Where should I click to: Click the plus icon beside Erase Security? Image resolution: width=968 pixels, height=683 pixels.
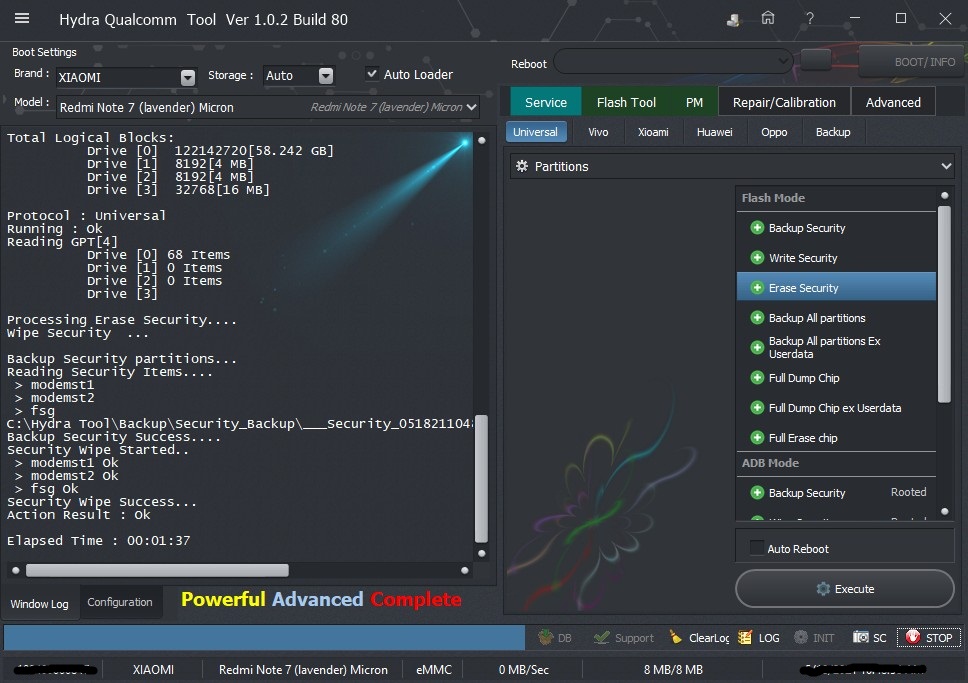pos(757,288)
